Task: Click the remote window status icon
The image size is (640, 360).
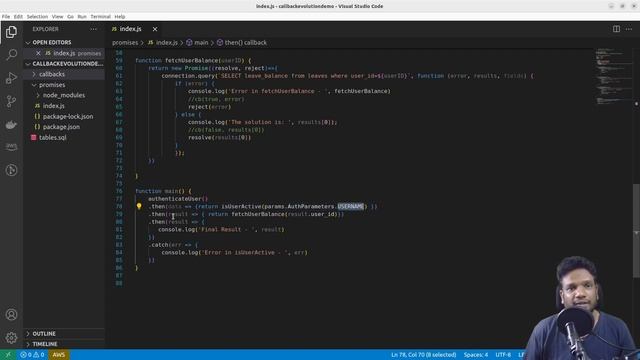Action: pos(8,355)
